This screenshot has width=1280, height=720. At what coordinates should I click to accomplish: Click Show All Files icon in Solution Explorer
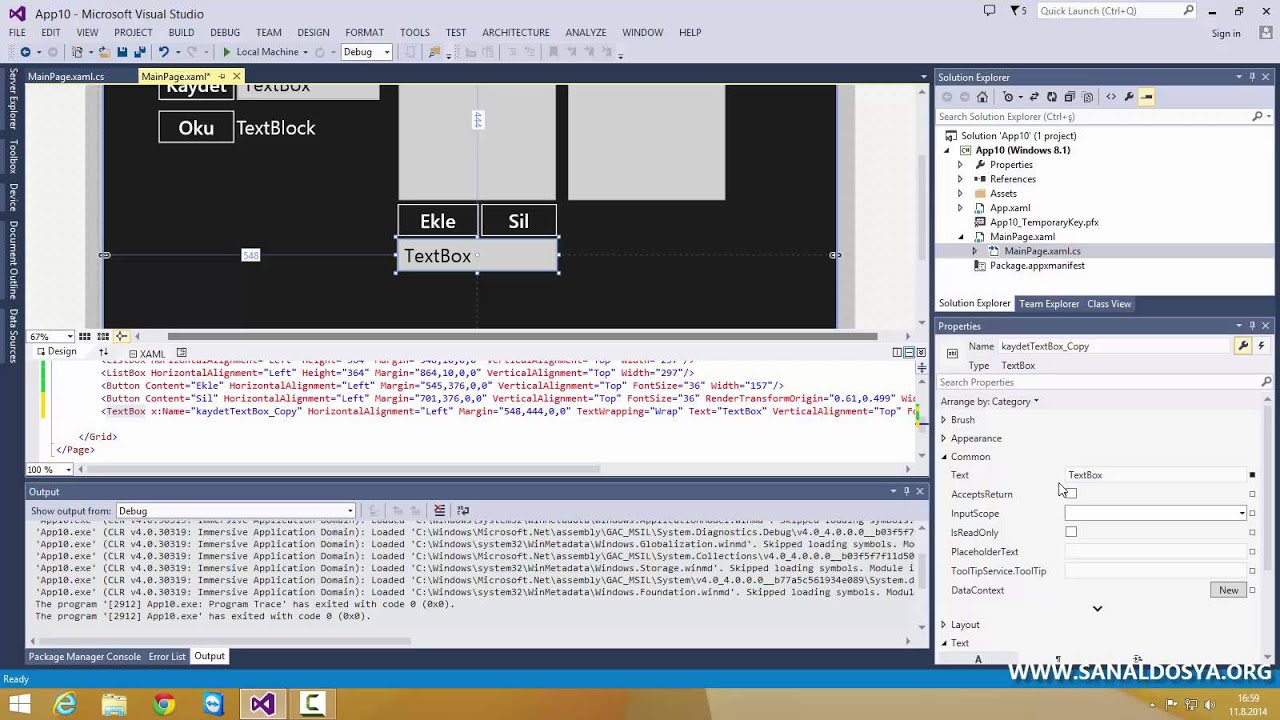tap(1087, 97)
